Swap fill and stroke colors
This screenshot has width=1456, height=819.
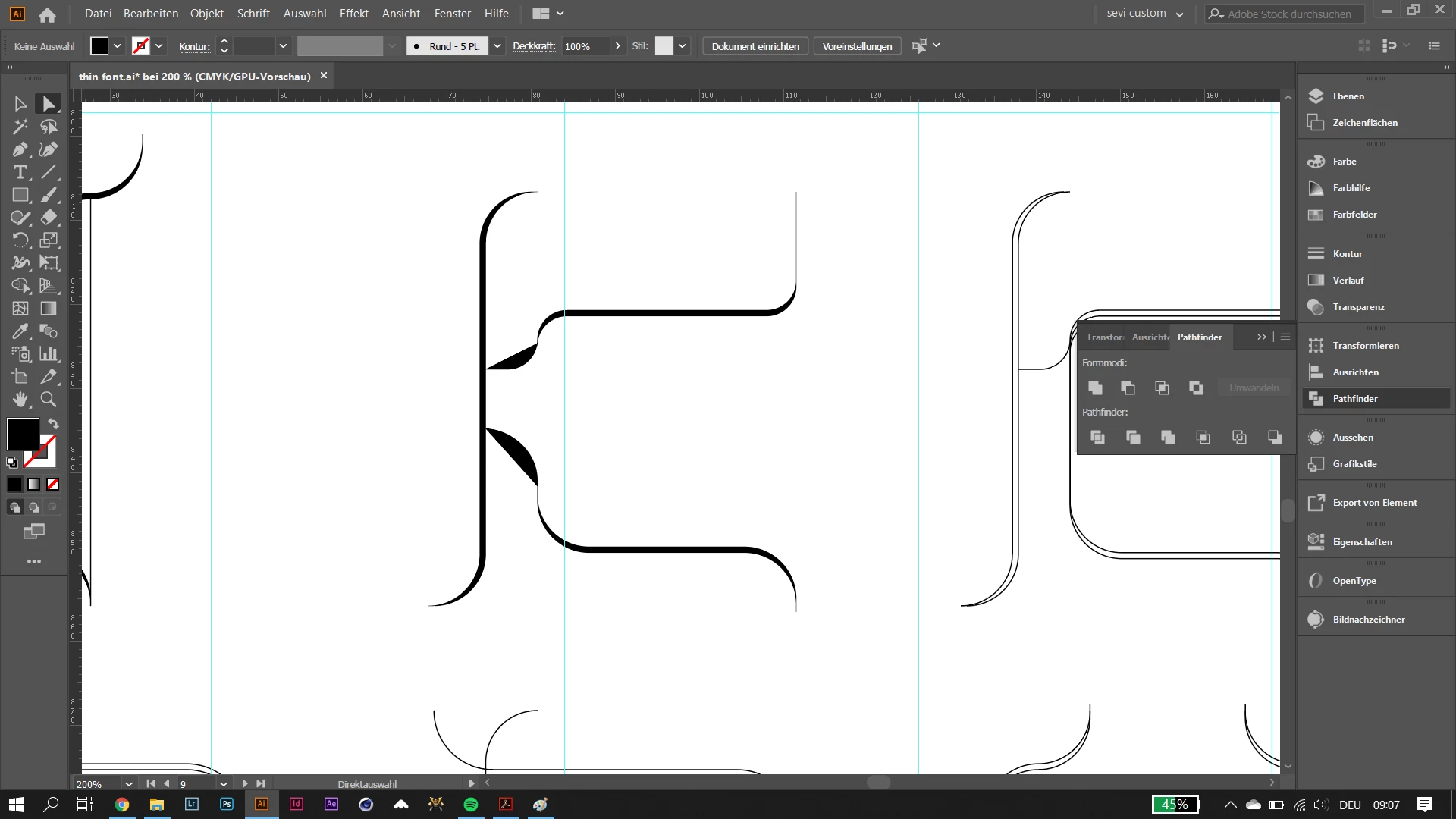(53, 423)
